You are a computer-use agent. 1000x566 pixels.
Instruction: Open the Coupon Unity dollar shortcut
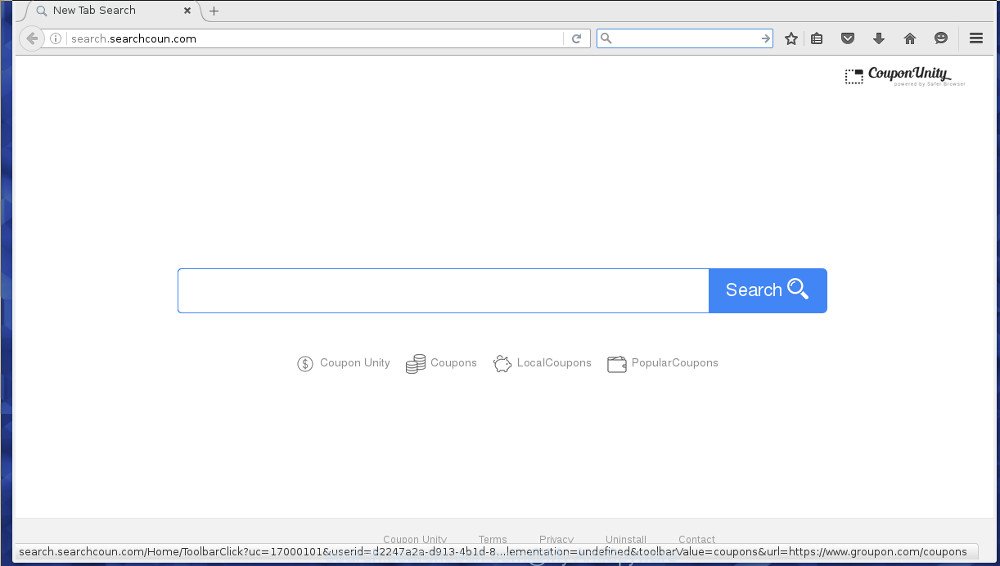tap(343, 363)
